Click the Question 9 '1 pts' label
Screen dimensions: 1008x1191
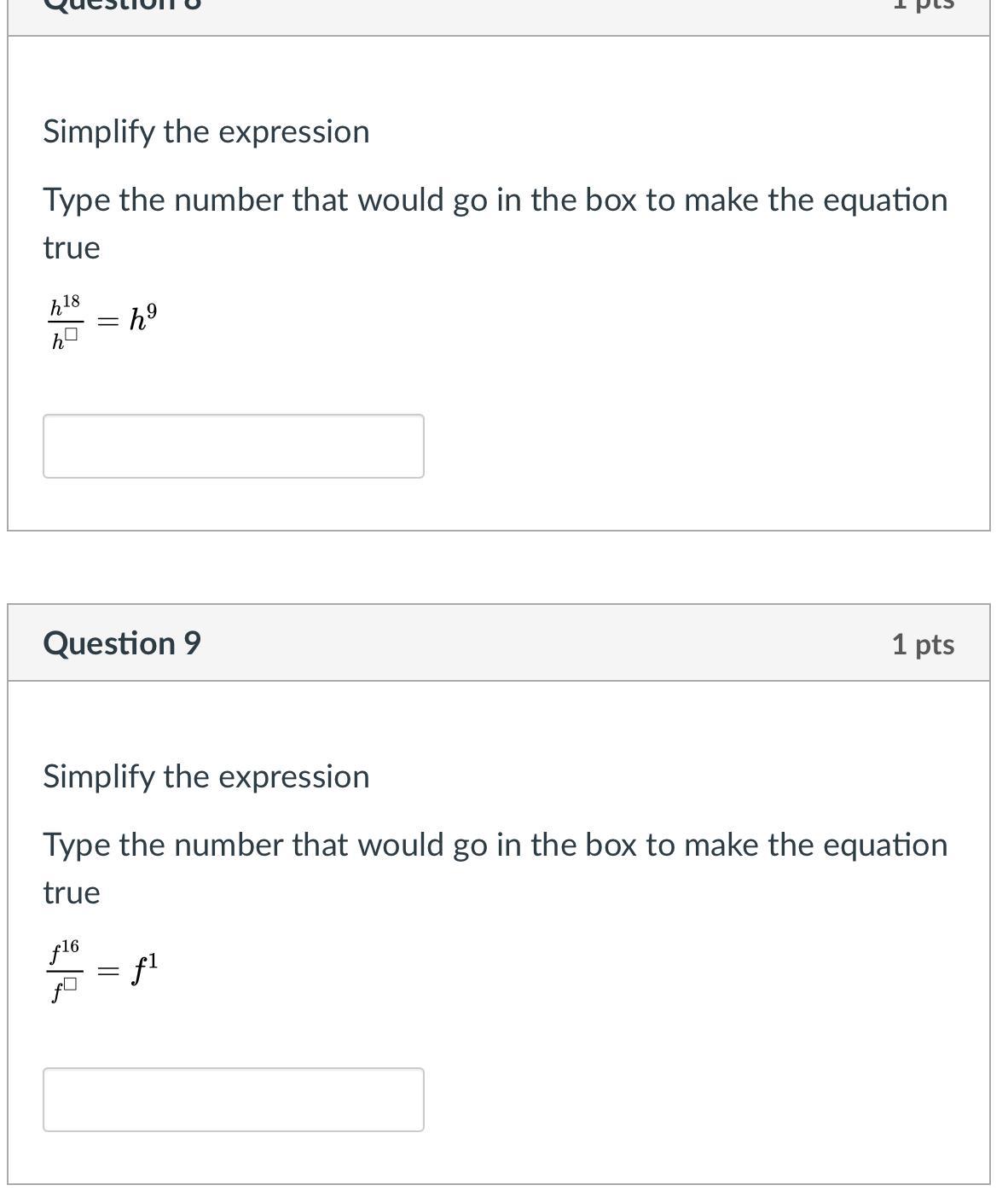pos(923,644)
